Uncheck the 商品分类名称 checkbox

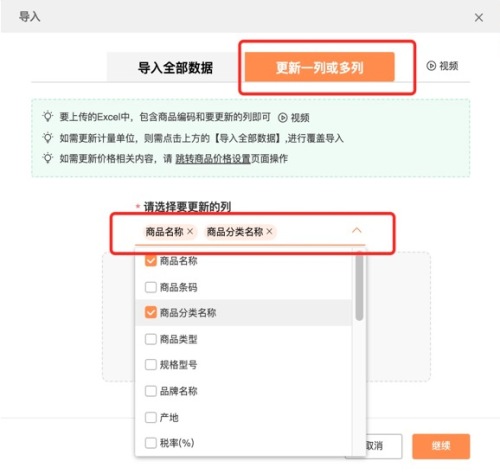point(151,312)
